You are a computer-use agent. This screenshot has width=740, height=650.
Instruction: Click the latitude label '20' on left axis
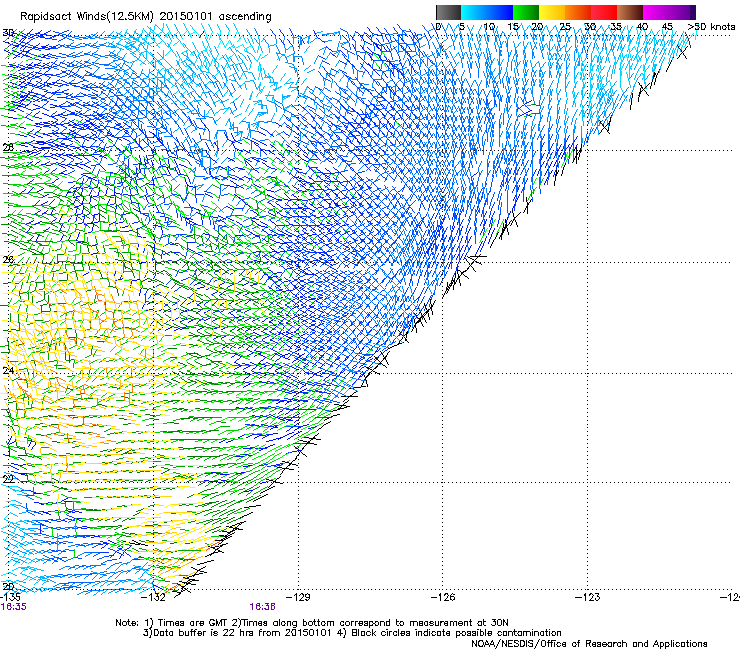point(8,587)
